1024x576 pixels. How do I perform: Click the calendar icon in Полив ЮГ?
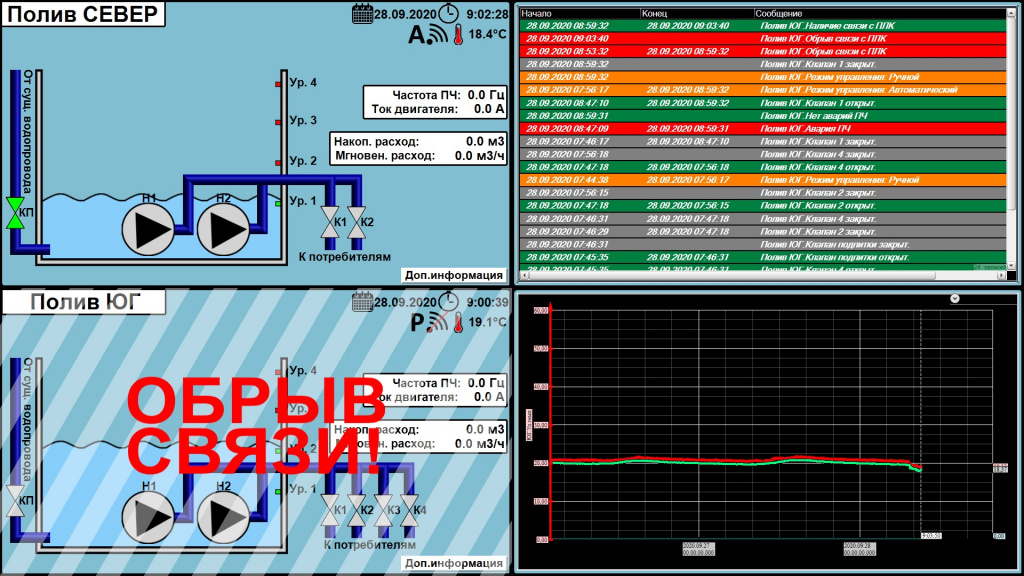click(x=362, y=302)
